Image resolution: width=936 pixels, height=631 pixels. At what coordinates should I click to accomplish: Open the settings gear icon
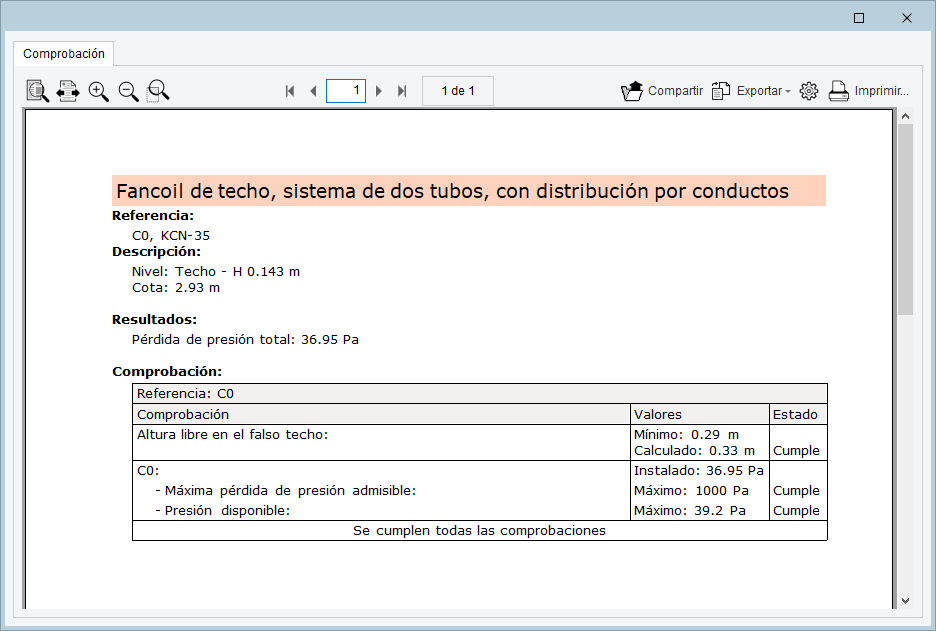coord(809,91)
